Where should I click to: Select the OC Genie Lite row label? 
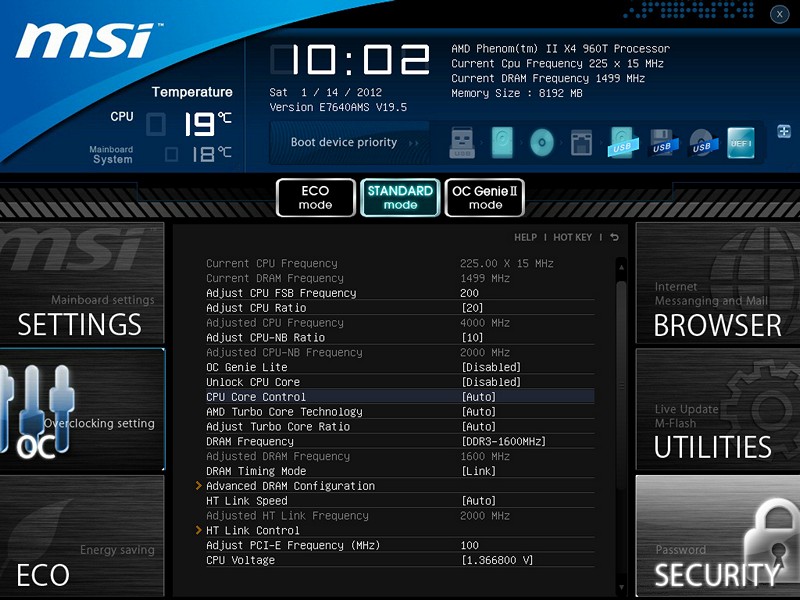point(246,367)
